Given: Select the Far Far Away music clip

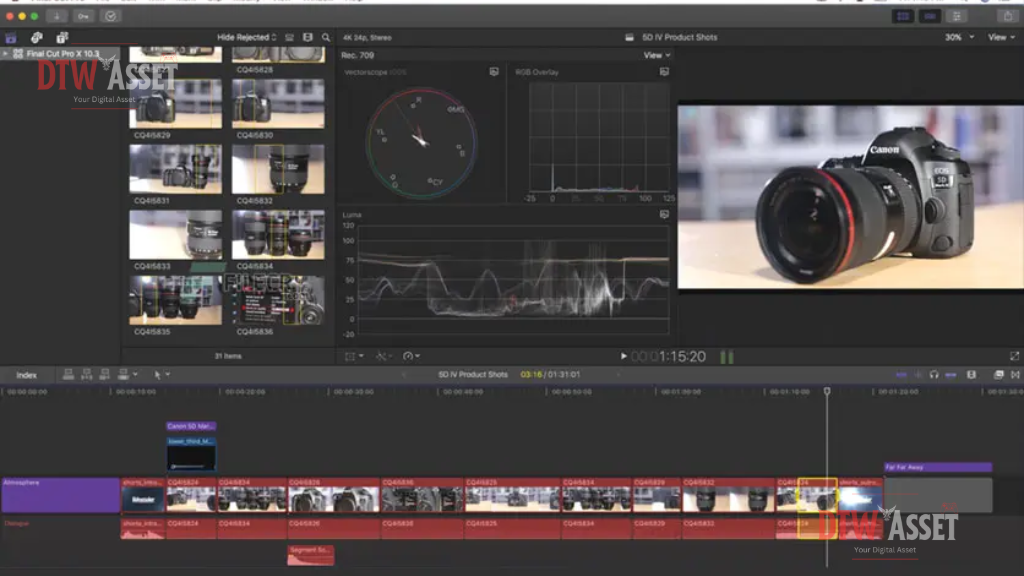Looking at the screenshot, I should (x=938, y=467).
